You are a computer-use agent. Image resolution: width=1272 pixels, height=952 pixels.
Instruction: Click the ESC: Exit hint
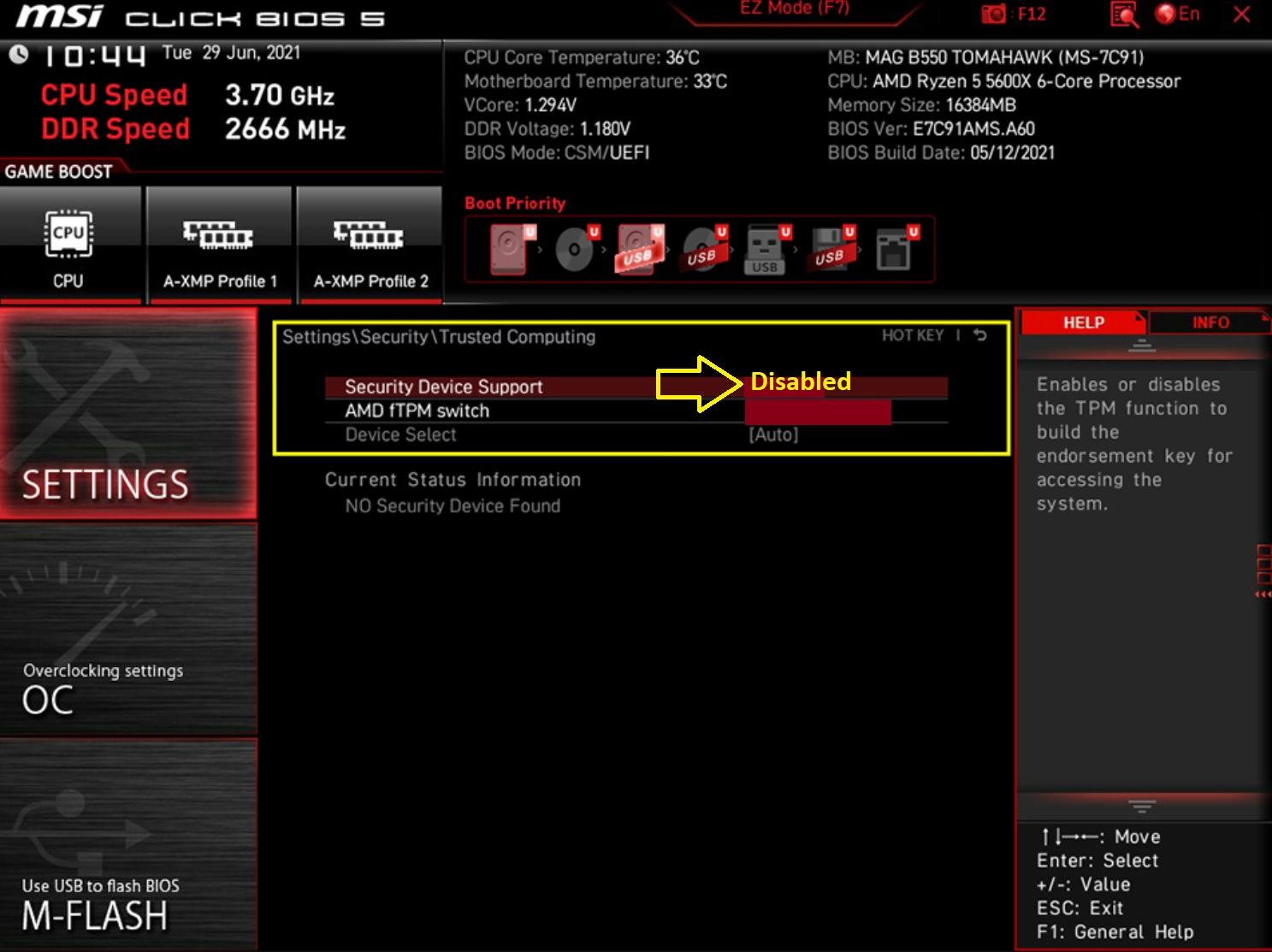coord(1080,908)
